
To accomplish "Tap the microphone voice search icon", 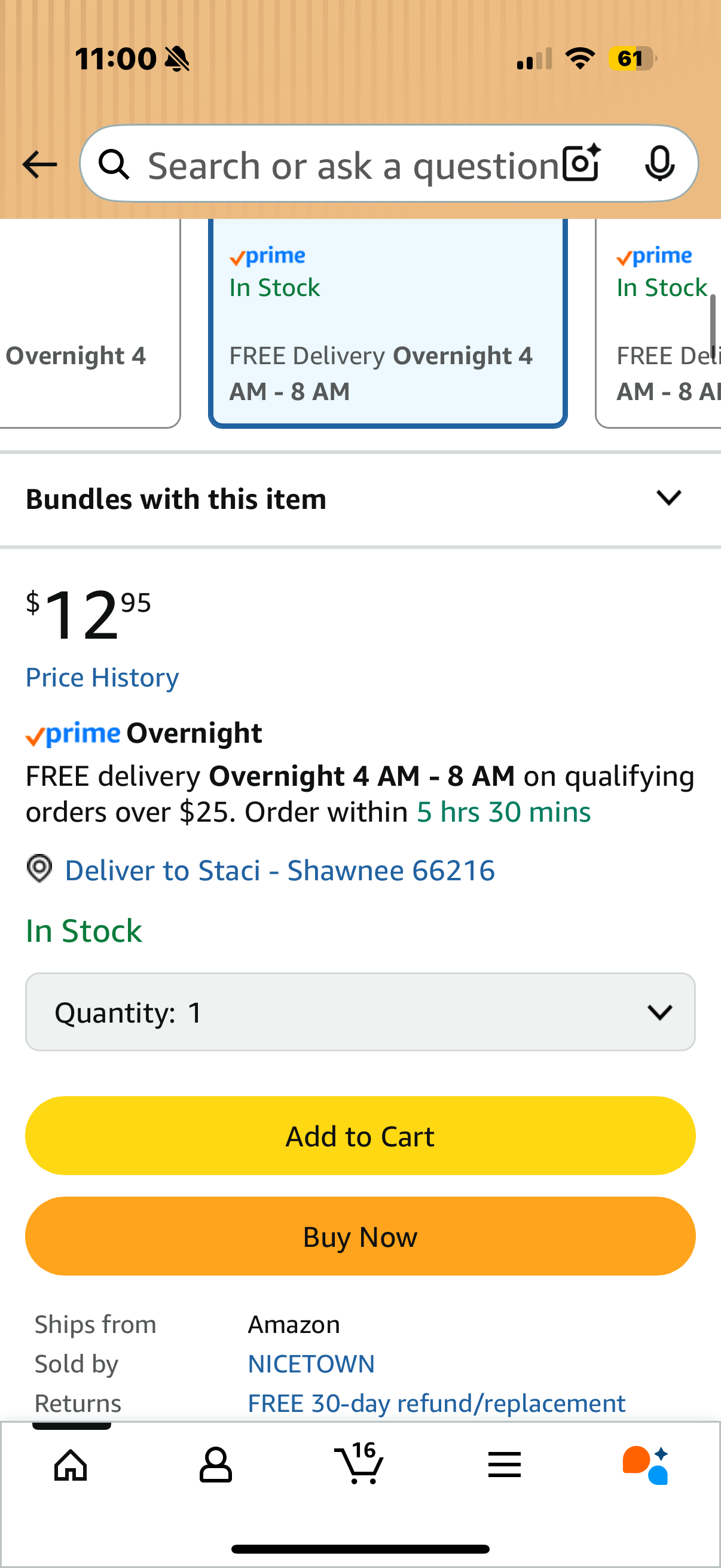I will (x=659, y=163).
